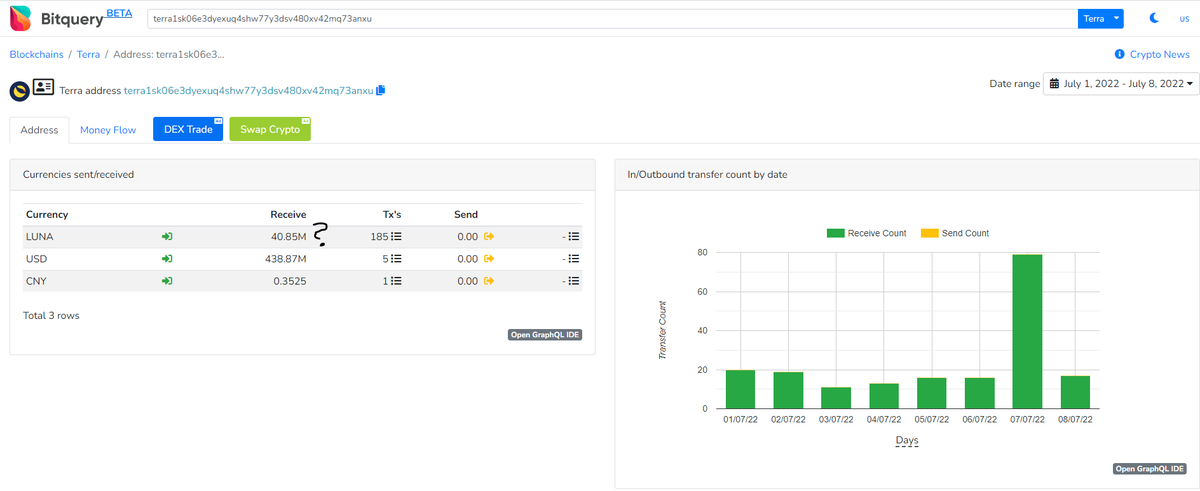Image resolution: width=1200 pixels, height=491 pixels.
Task: Click the LUNA currency cell
Action: (40, 237)
